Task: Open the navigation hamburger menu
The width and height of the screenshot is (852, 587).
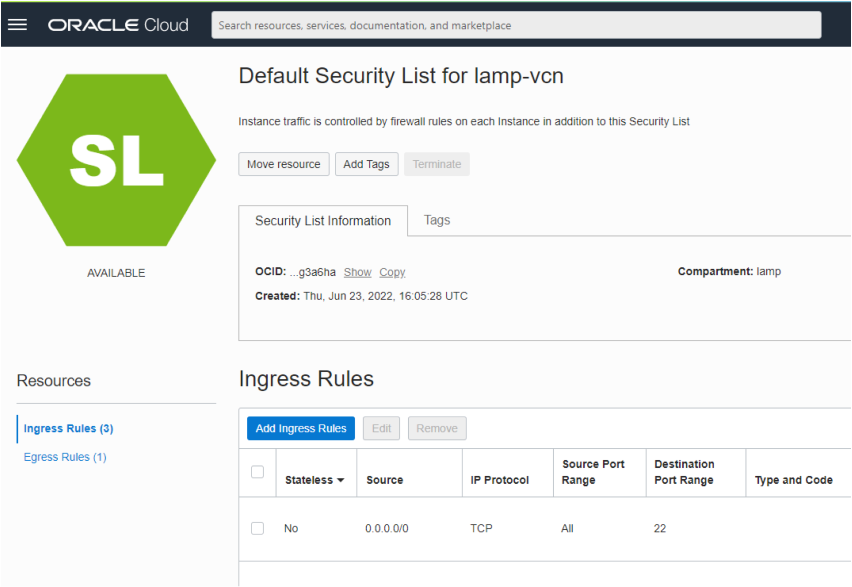Action: click(x=17, y=25)
